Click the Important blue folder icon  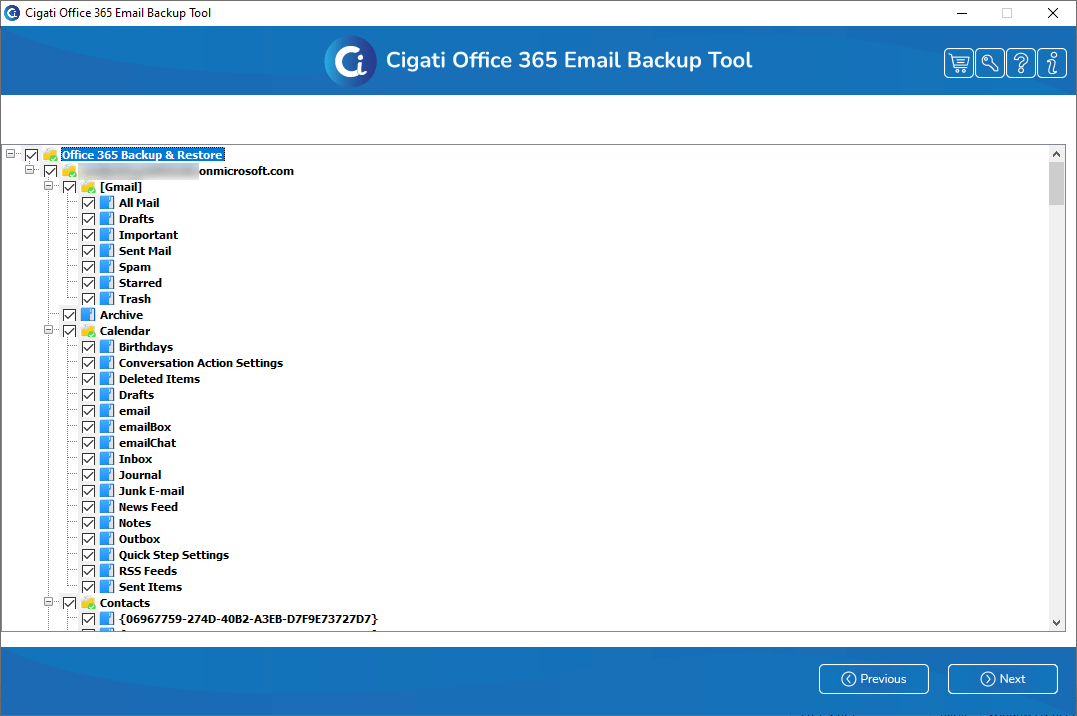pyautogui.click(x=107, y=235)
